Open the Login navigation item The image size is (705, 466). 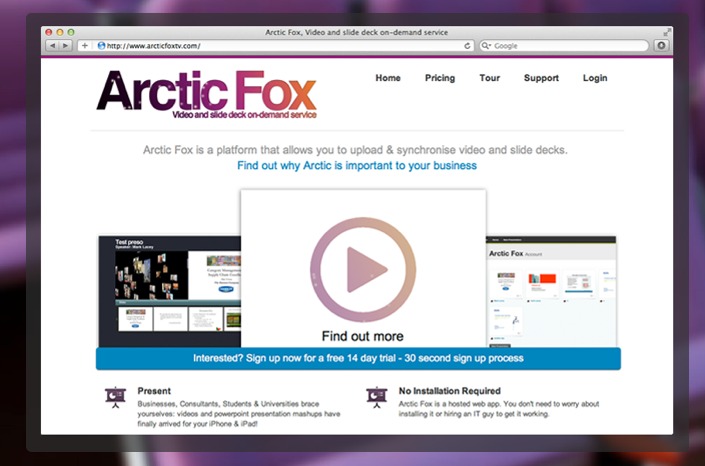pos(595,78)
